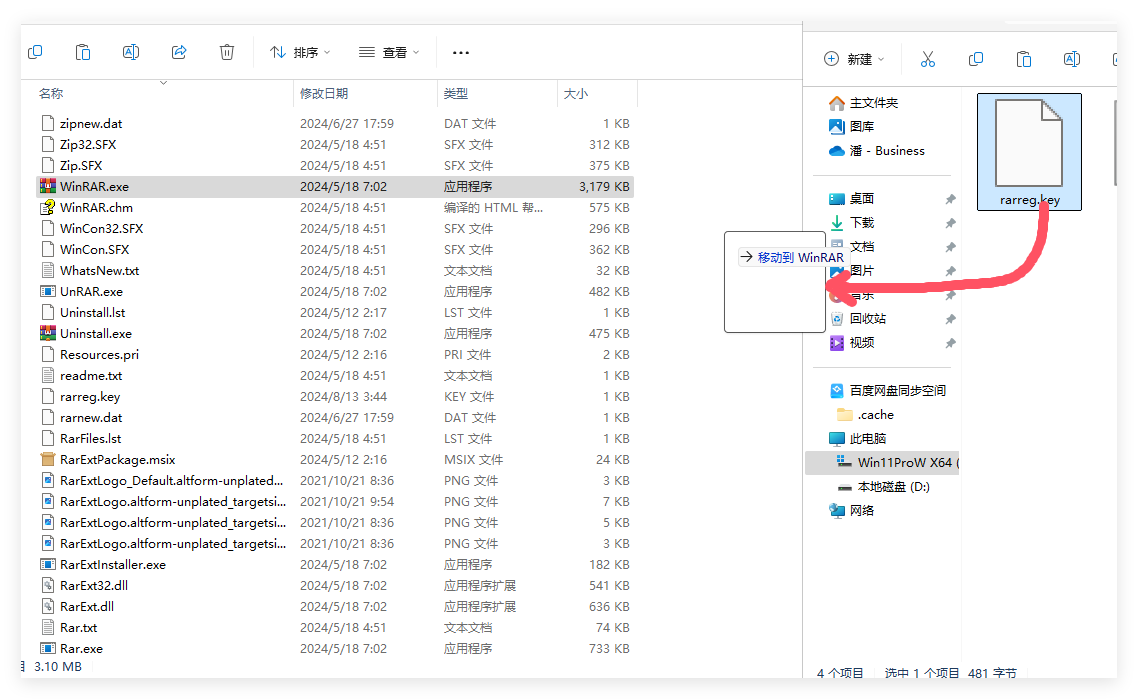Select the zipnew.dat file
The height and width of the screenshot is (699, 1138).
(91, 123)
